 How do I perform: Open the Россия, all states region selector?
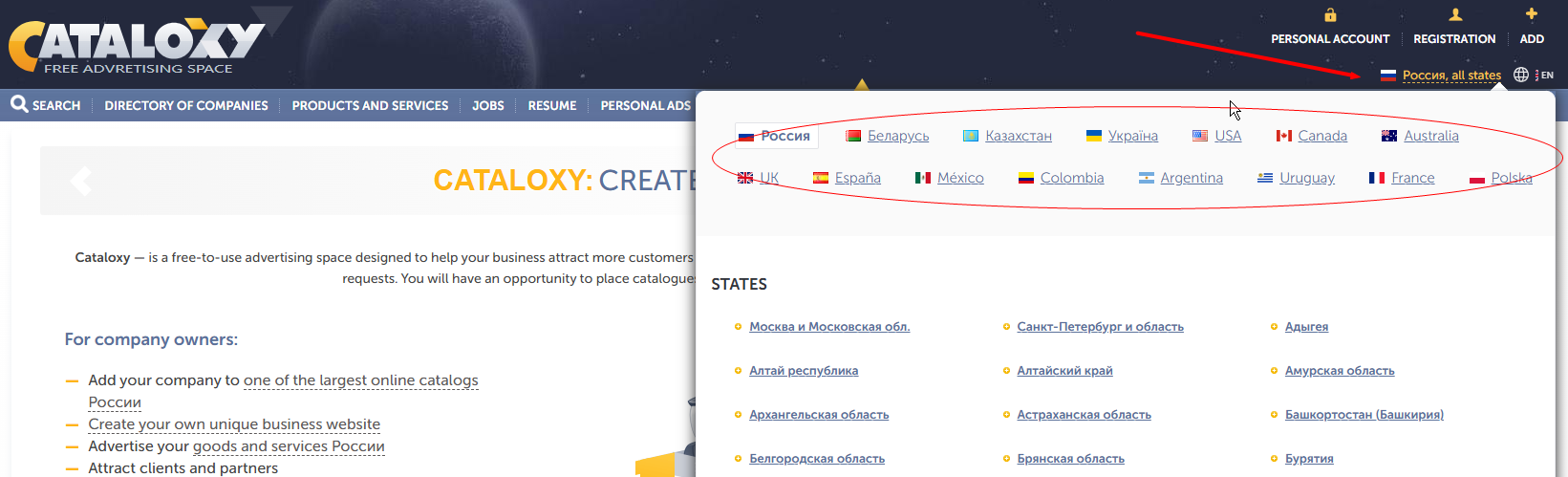click(1451, 76)
